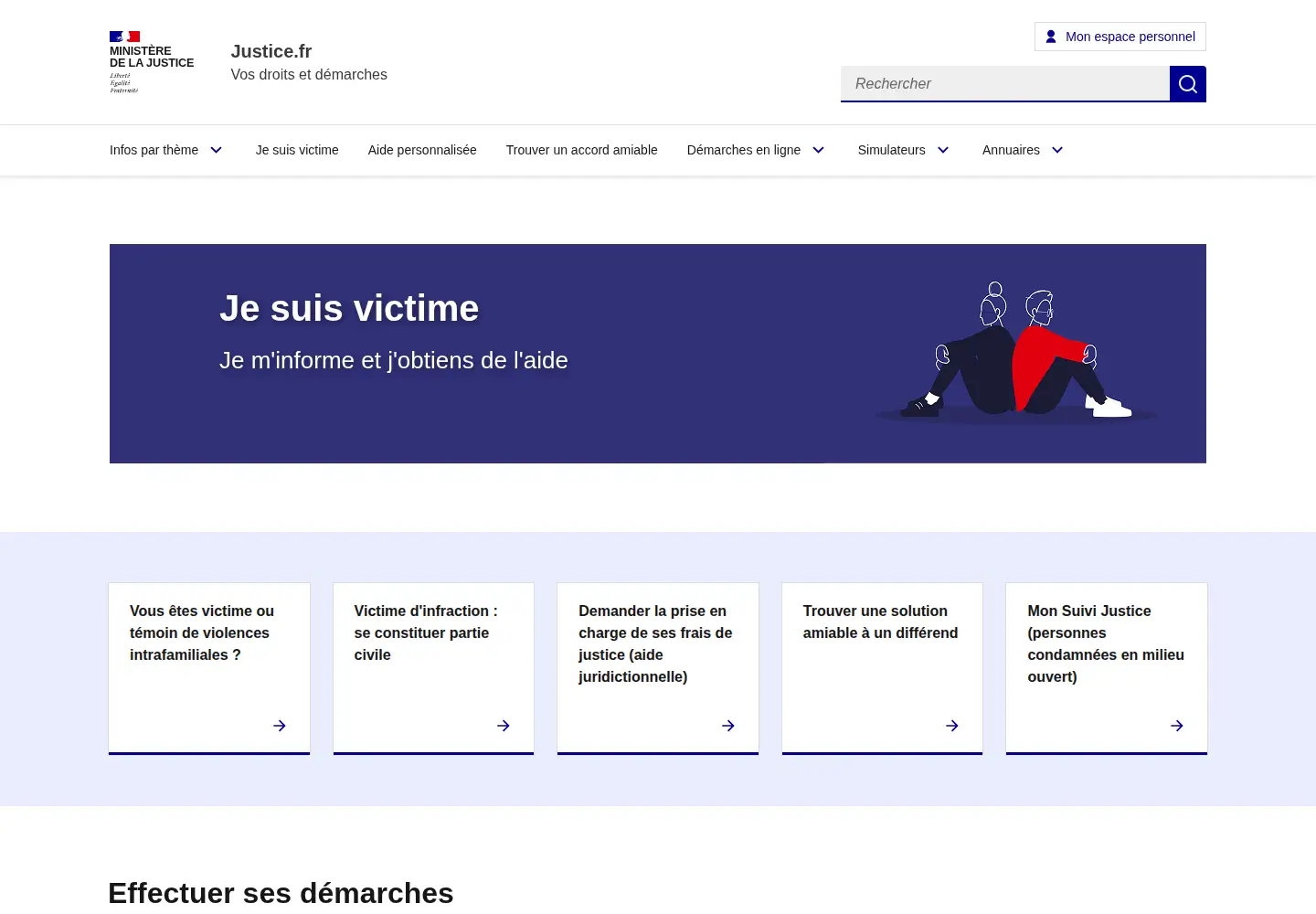Open Victime d'infraction partie civile card

click(433, 668)
